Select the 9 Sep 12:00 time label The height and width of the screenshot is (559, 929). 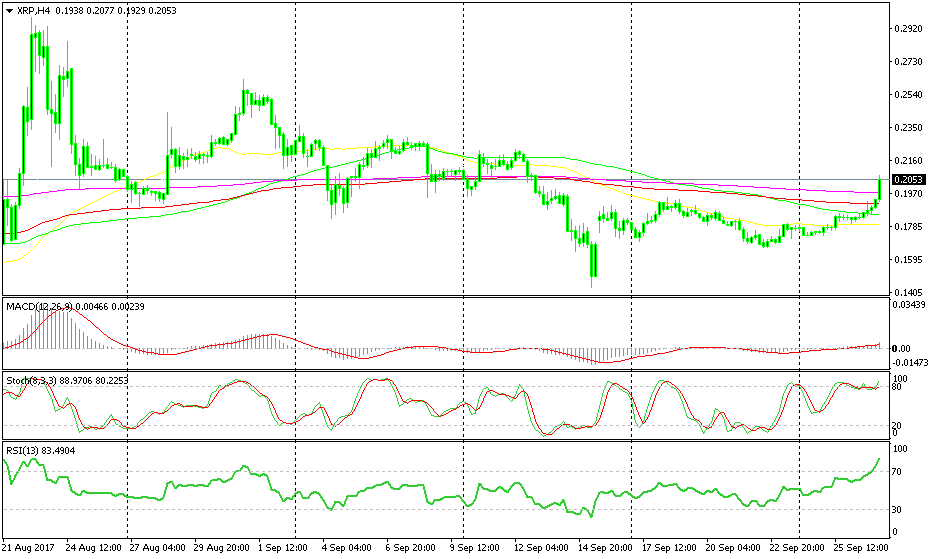473,547
